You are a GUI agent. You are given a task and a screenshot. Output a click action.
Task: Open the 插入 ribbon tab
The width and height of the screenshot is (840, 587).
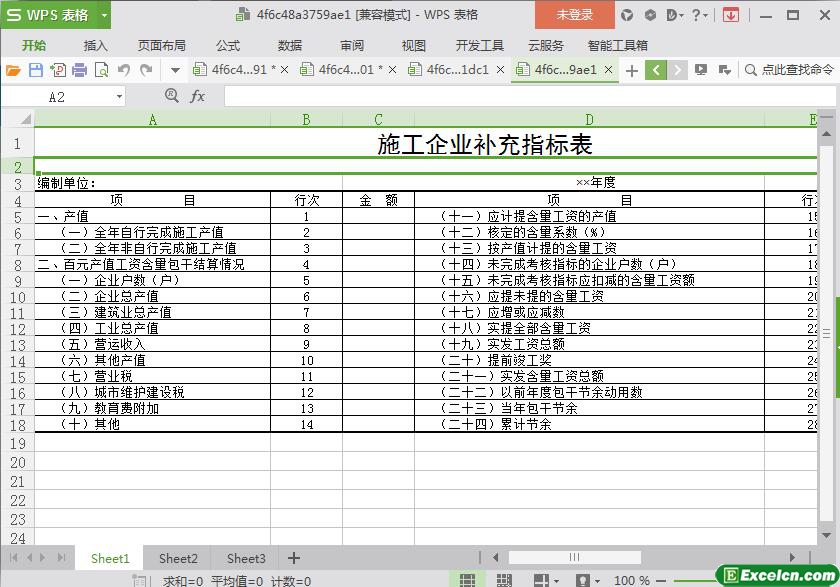pyautogui.click(x=95, y=46)
